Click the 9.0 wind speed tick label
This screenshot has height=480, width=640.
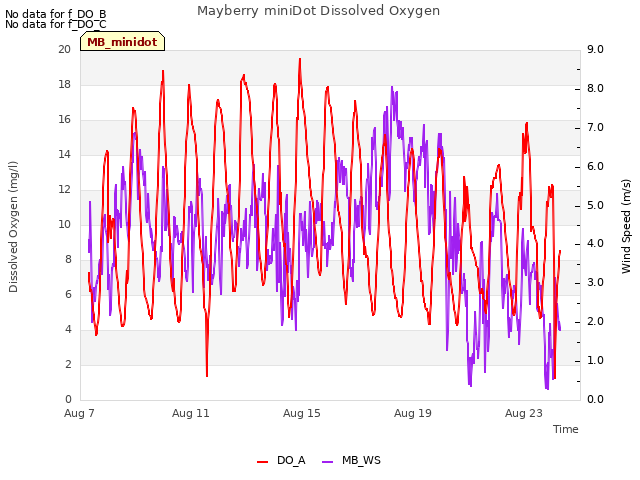(595, 49)
